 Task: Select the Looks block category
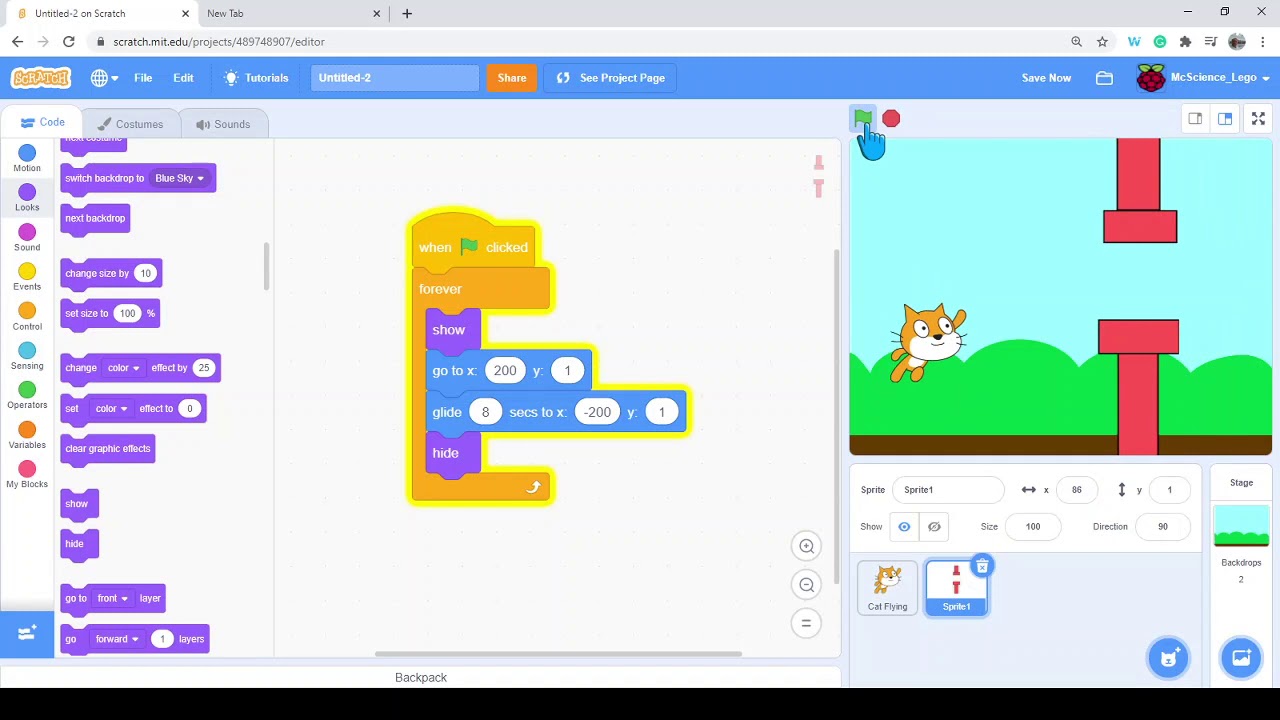27,197
